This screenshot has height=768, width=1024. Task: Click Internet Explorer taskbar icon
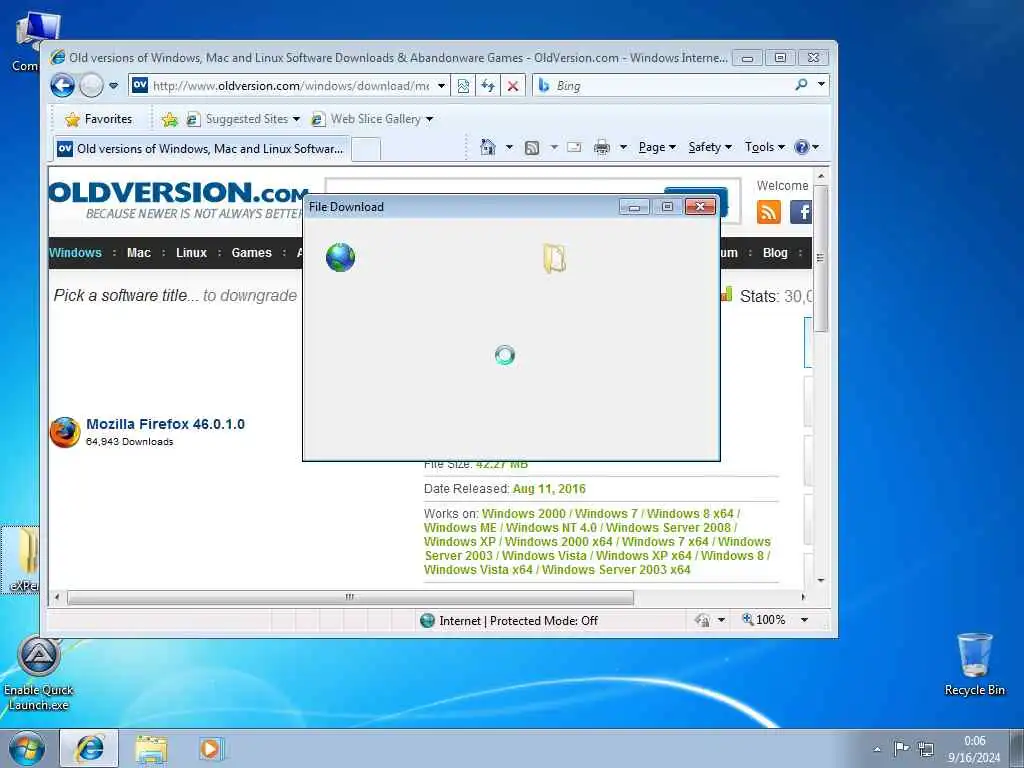(x=89, y=748)
